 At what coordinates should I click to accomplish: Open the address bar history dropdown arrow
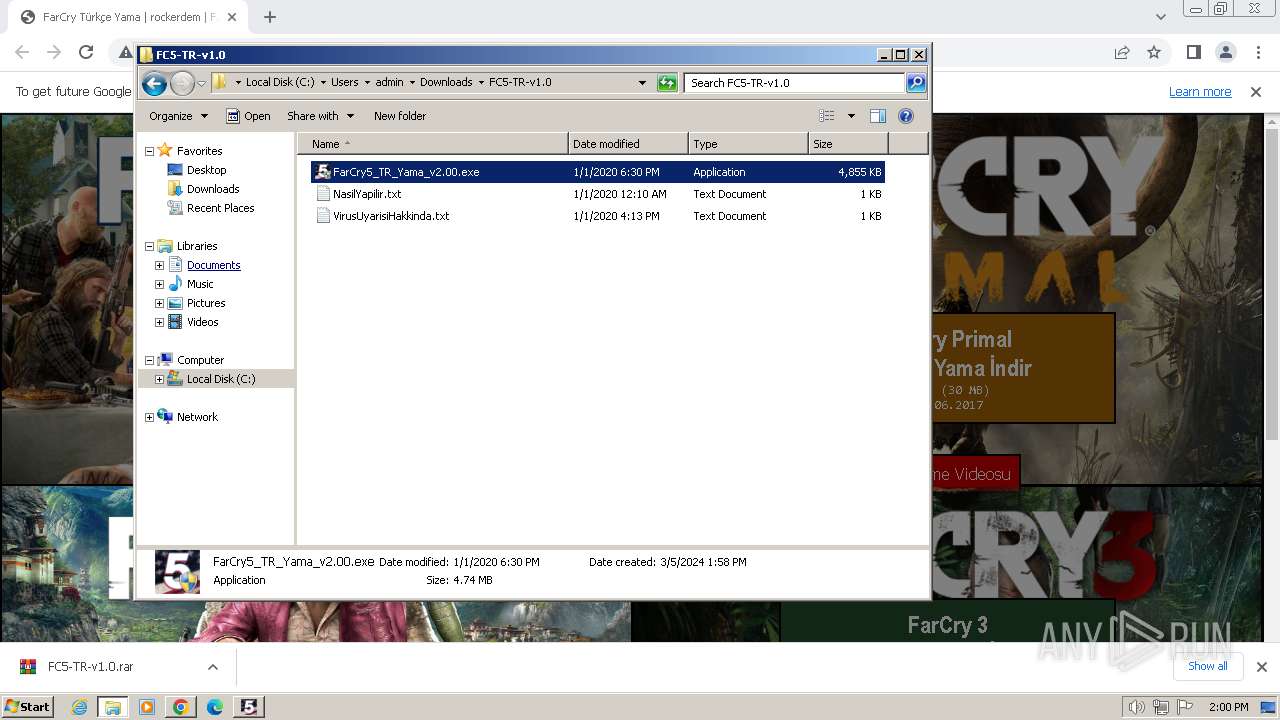(x=642, y=83)
